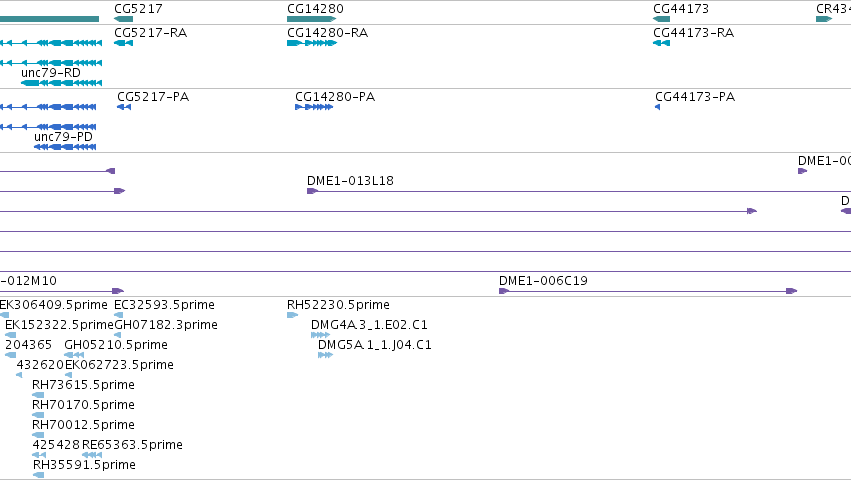851x480 pixels.
Task: Select the EK062723.5prime EST label
Action: [x=119, y=365]
